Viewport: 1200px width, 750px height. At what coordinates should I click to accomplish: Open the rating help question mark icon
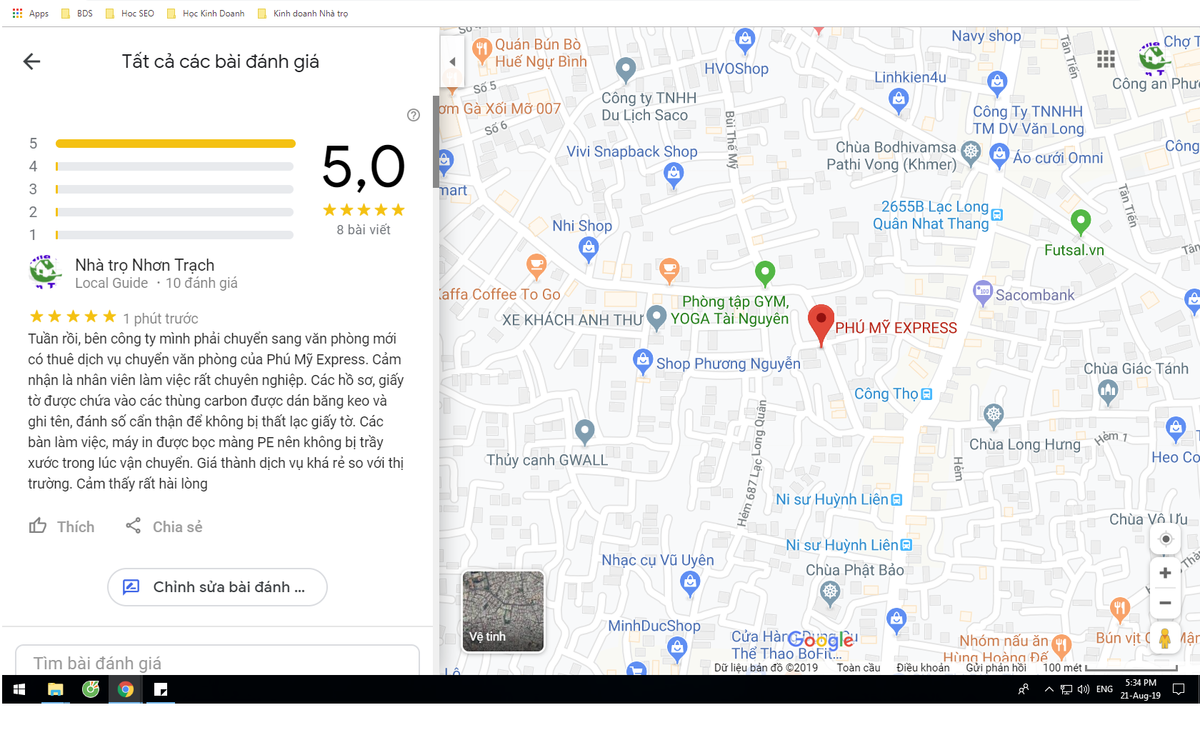pyautogui.click(x=414, y=115)
